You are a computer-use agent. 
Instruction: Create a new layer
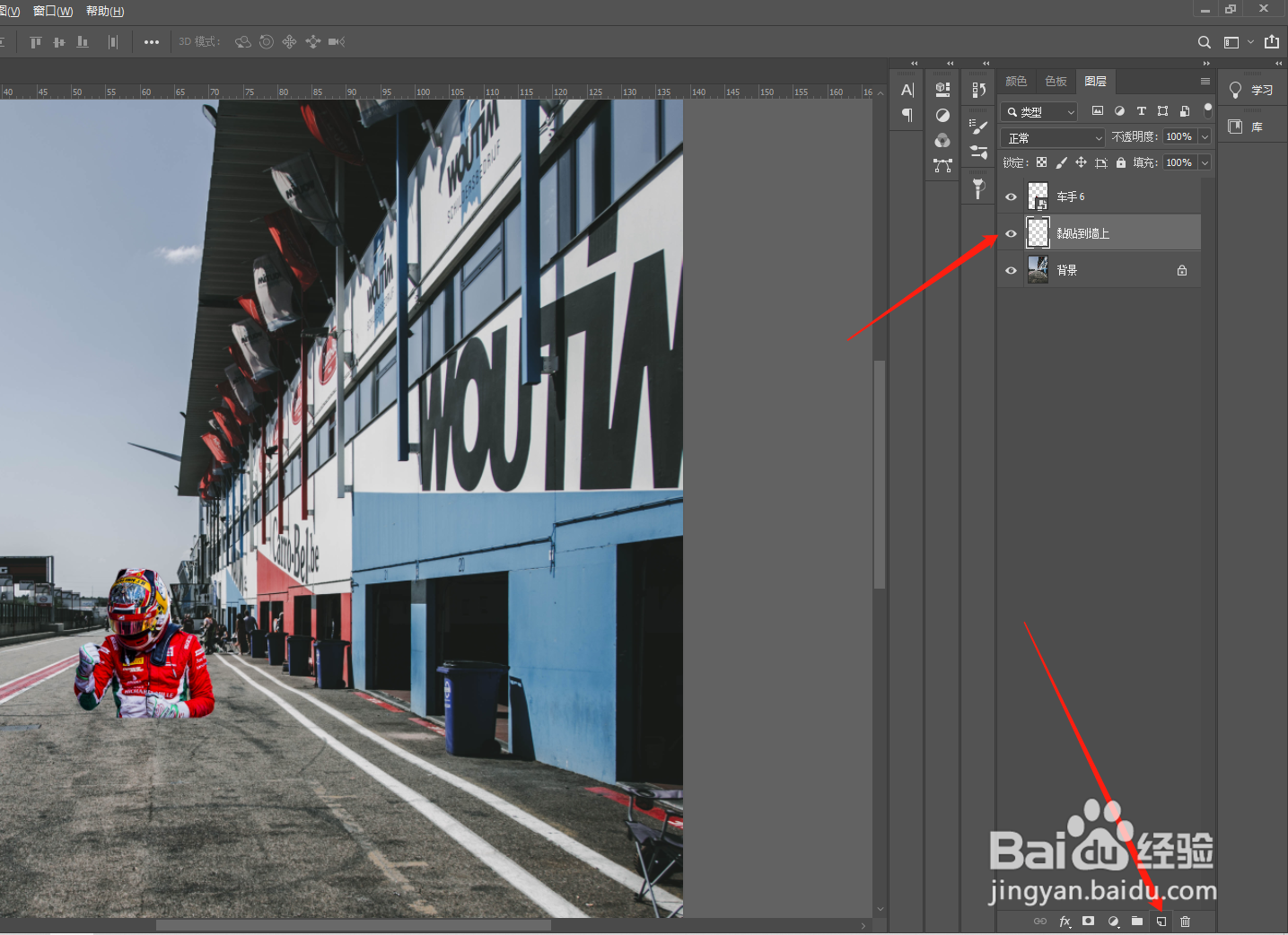coord(1161,922)
